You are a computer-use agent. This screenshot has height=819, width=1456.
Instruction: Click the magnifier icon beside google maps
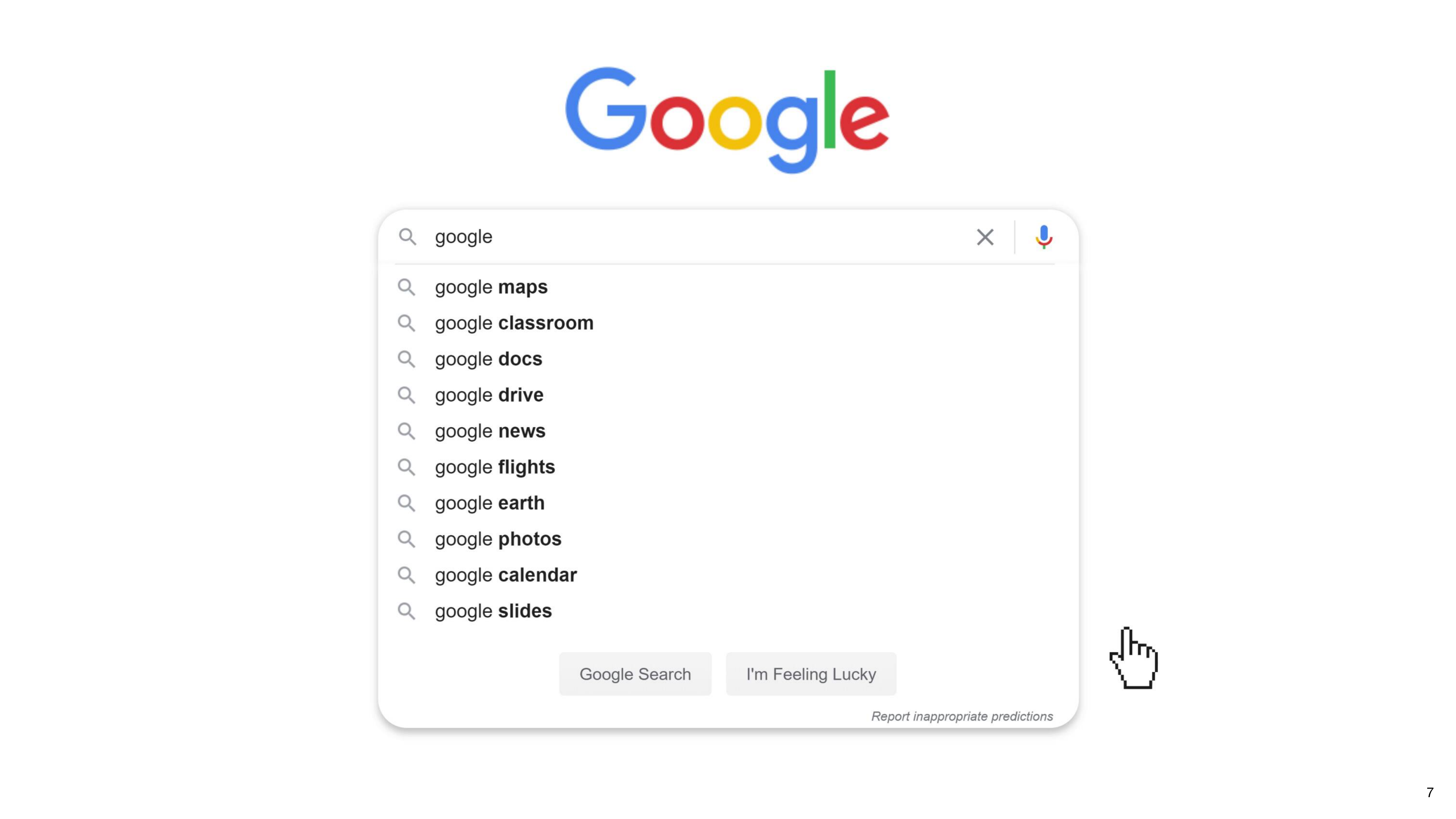click(x=406, y=287)
